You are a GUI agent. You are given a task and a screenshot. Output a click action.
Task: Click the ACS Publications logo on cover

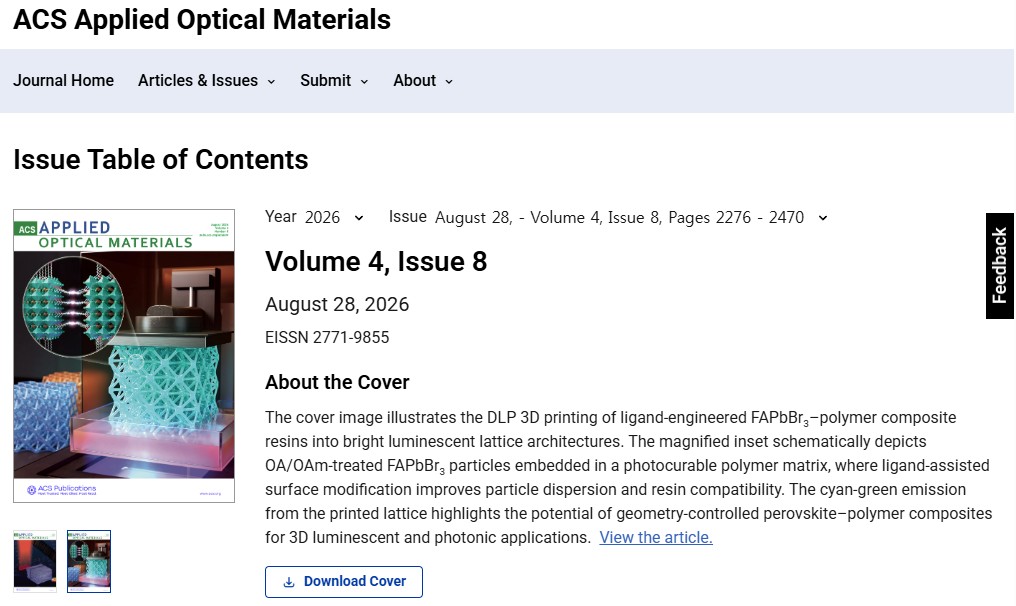point(62,489)
